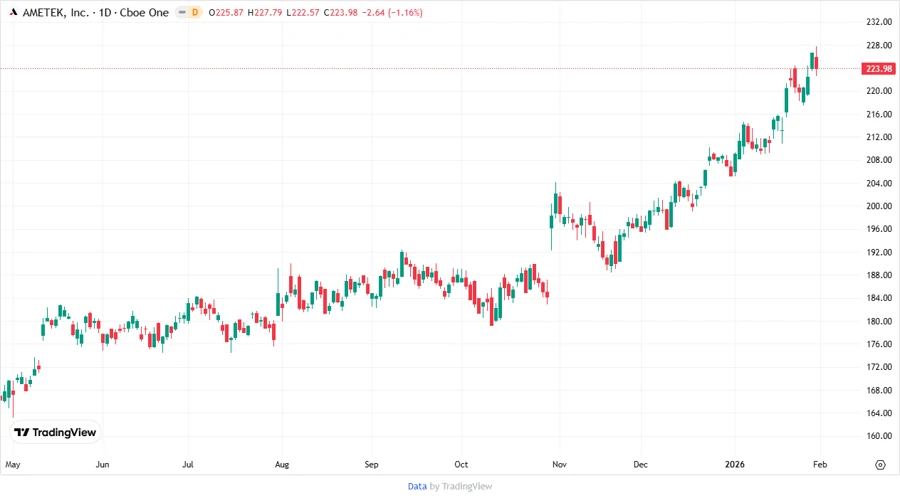
Task: Click the 164.00 price axis label
Action: click(879, 413)
